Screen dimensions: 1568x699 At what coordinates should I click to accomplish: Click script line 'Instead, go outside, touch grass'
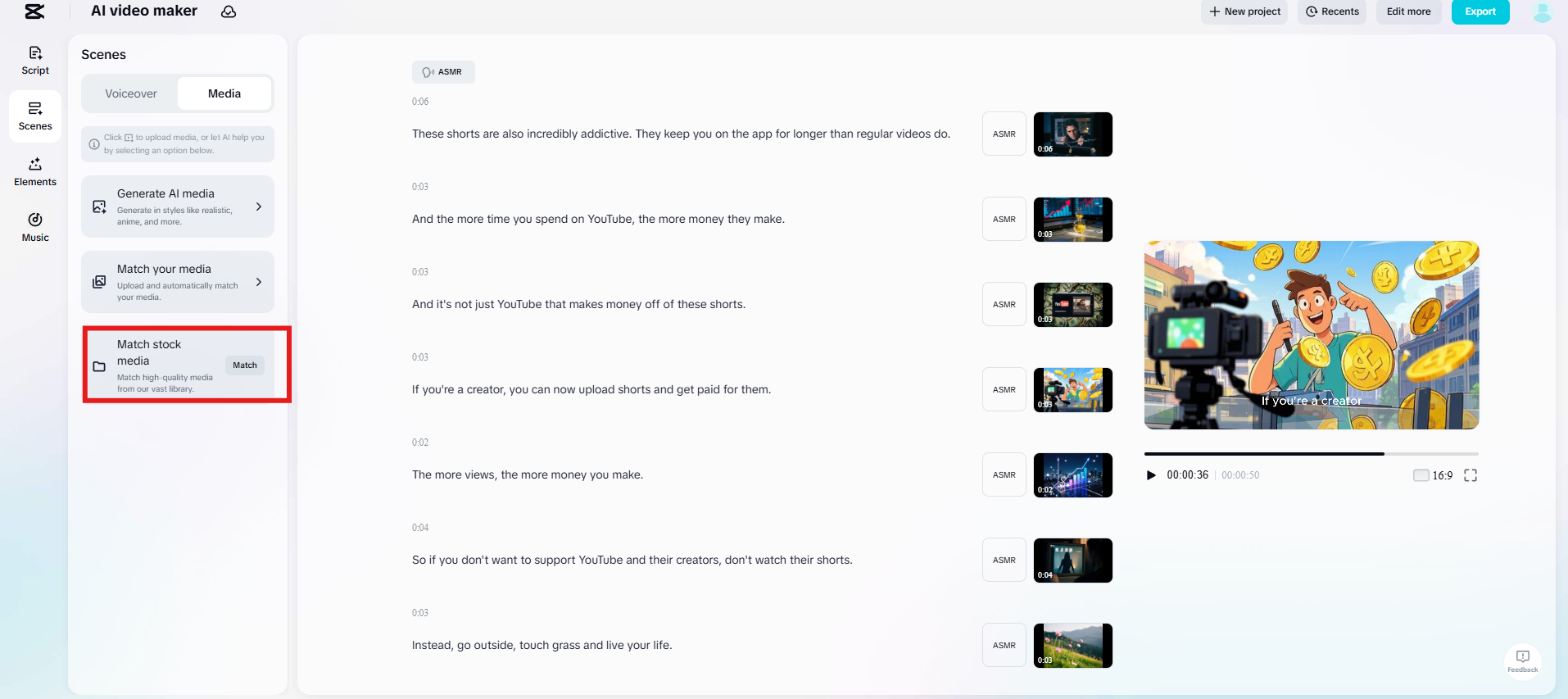pyautogui.click(x=542, y=645)
